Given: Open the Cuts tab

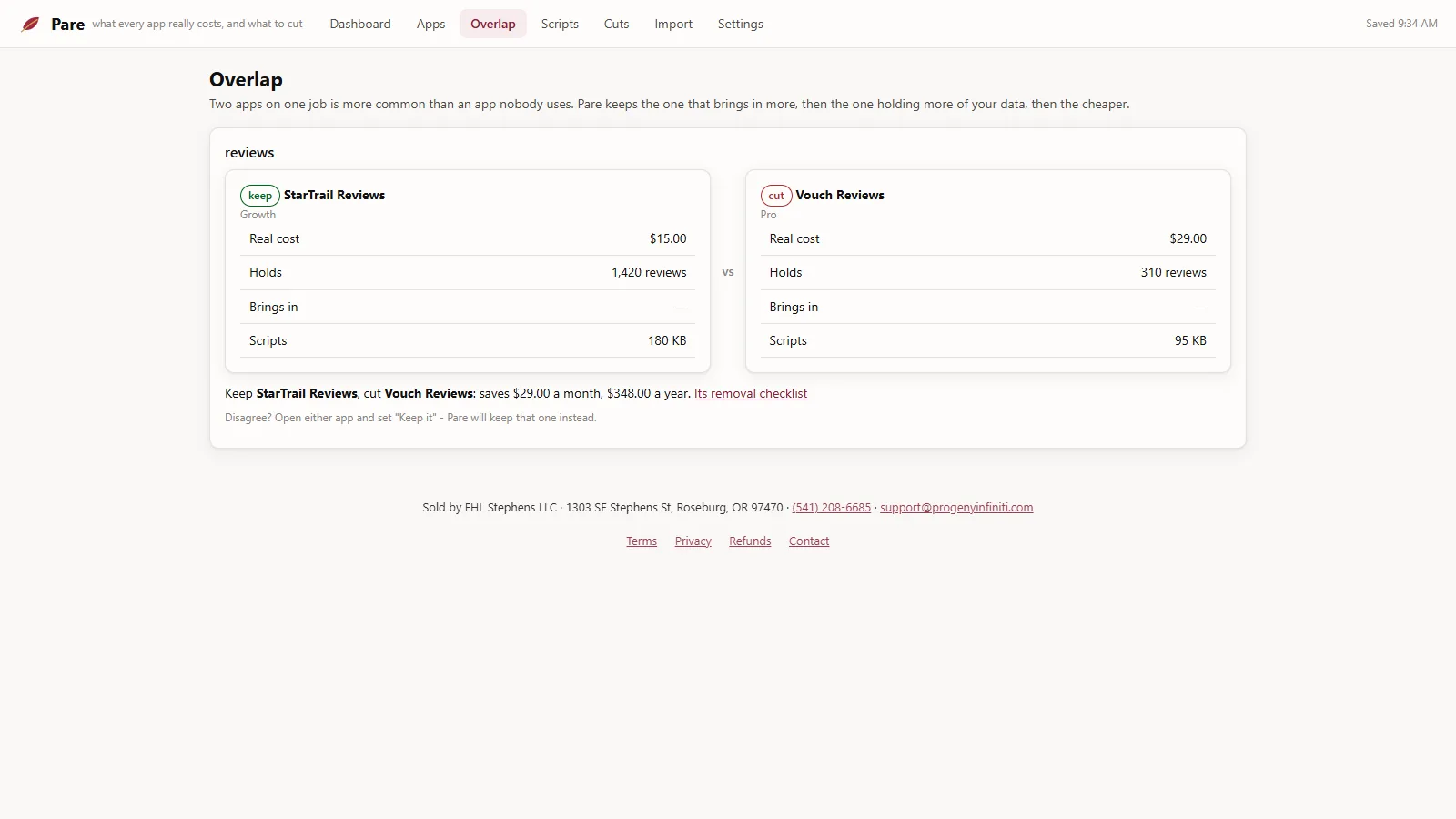Looking at the screenshot, I should coord(616,24).
